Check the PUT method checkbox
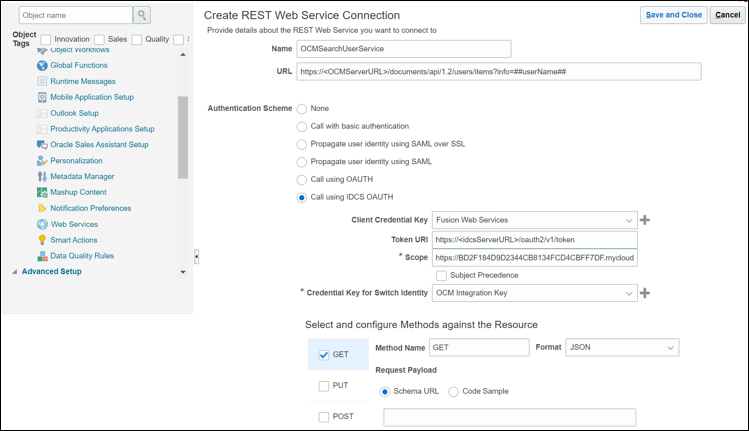The width and height of the screenshot is (749, 431). 323,385
